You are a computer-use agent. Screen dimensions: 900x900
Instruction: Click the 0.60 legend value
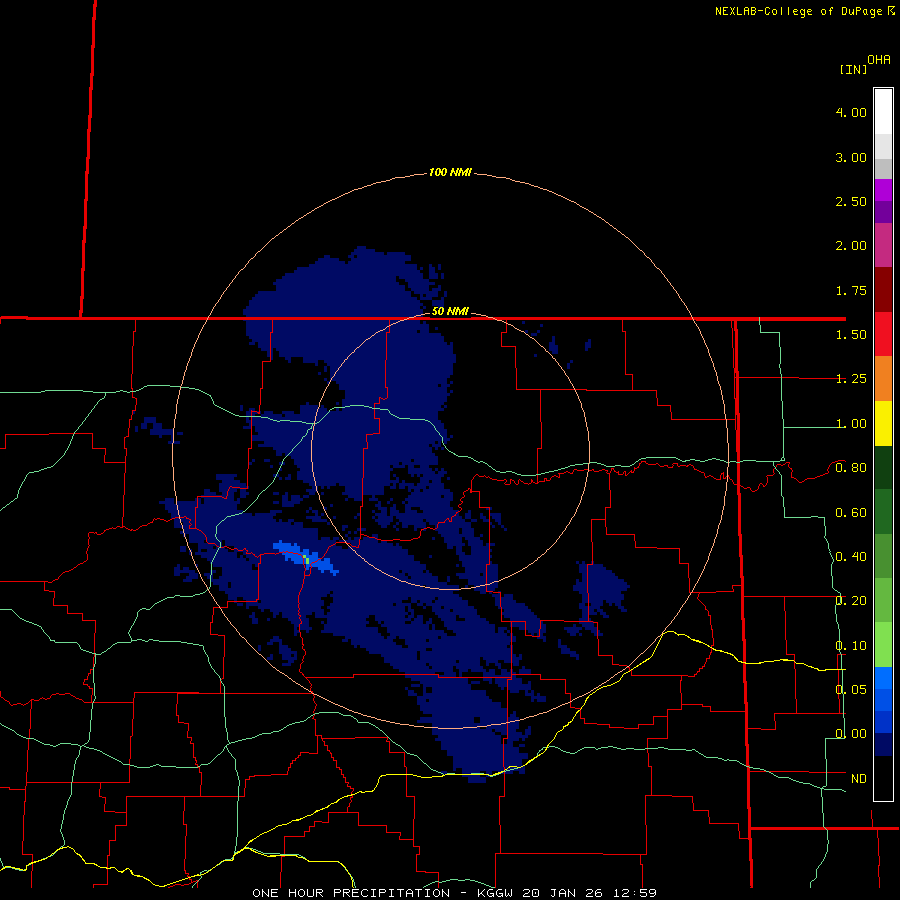[851, 513]
